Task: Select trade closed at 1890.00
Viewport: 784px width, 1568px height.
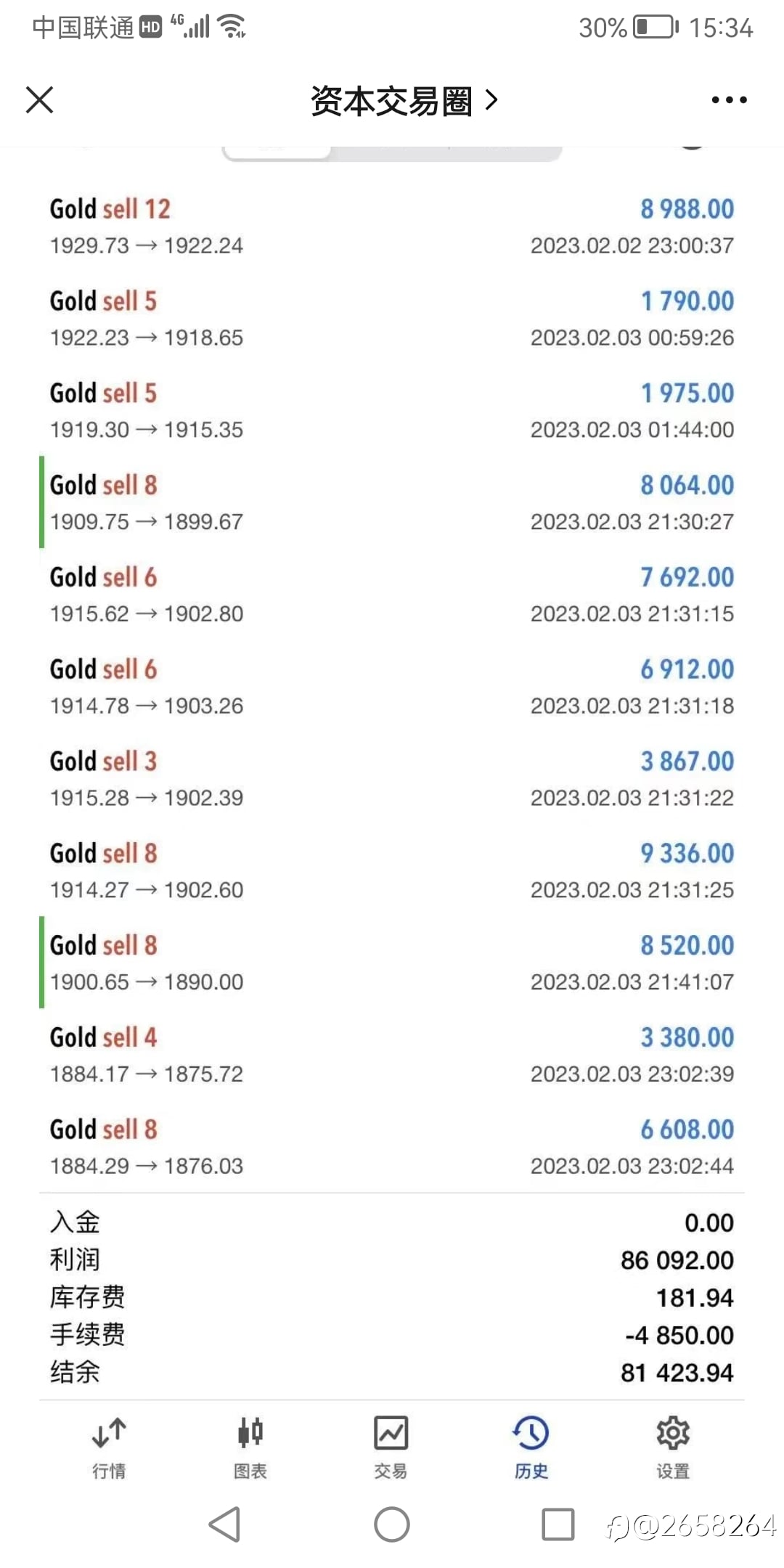Action: 392,962
